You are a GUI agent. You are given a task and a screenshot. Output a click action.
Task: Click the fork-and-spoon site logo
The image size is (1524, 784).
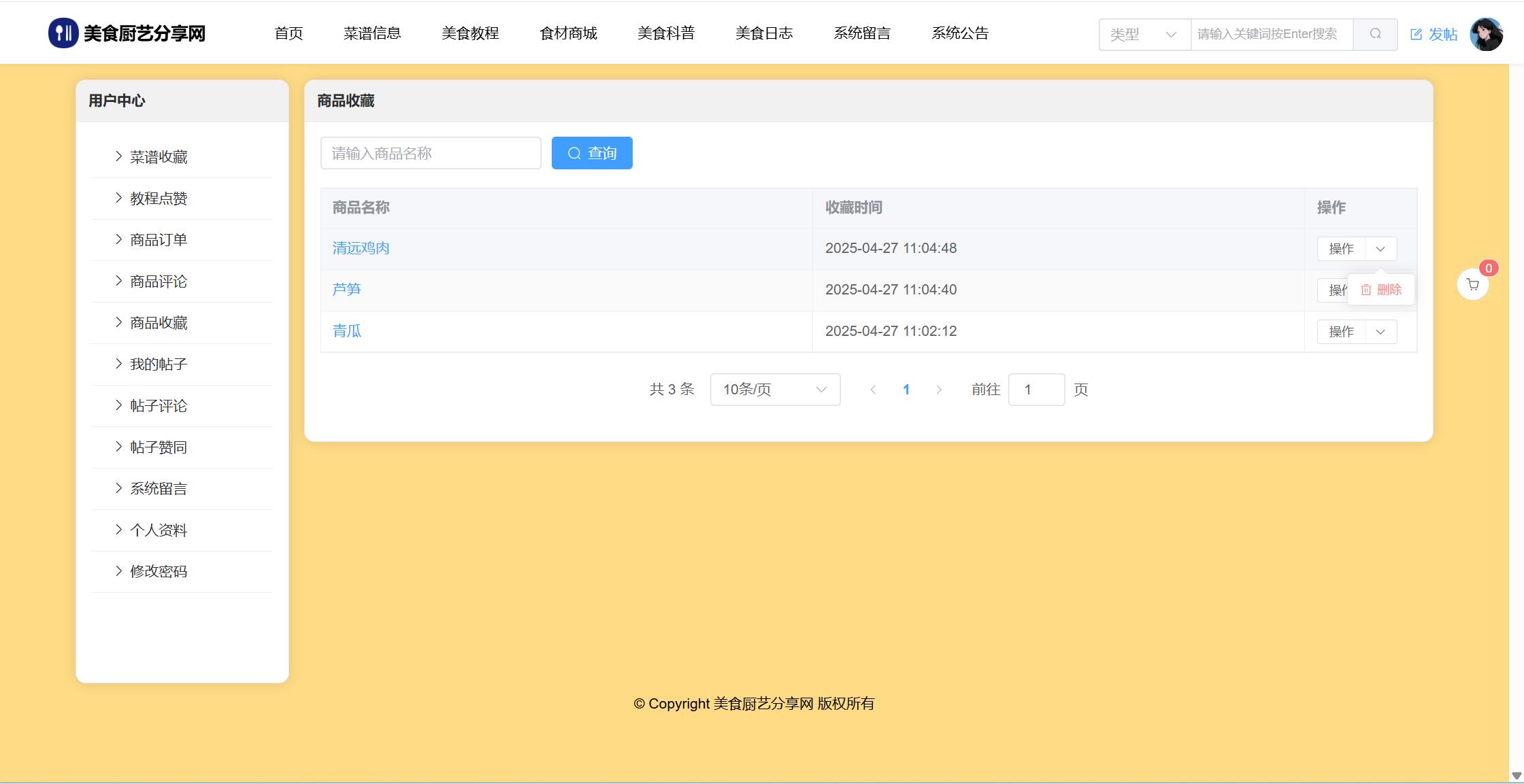63,33
